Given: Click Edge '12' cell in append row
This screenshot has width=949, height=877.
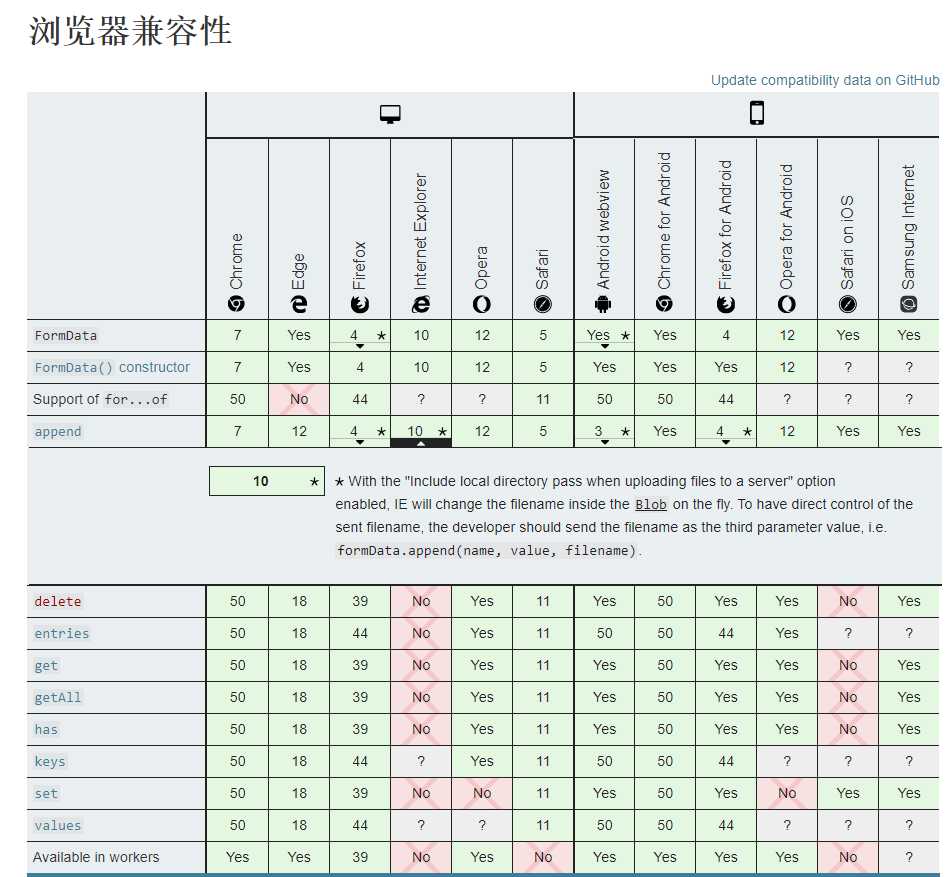Looking at the screenshot, I should (x=299, y=432).
